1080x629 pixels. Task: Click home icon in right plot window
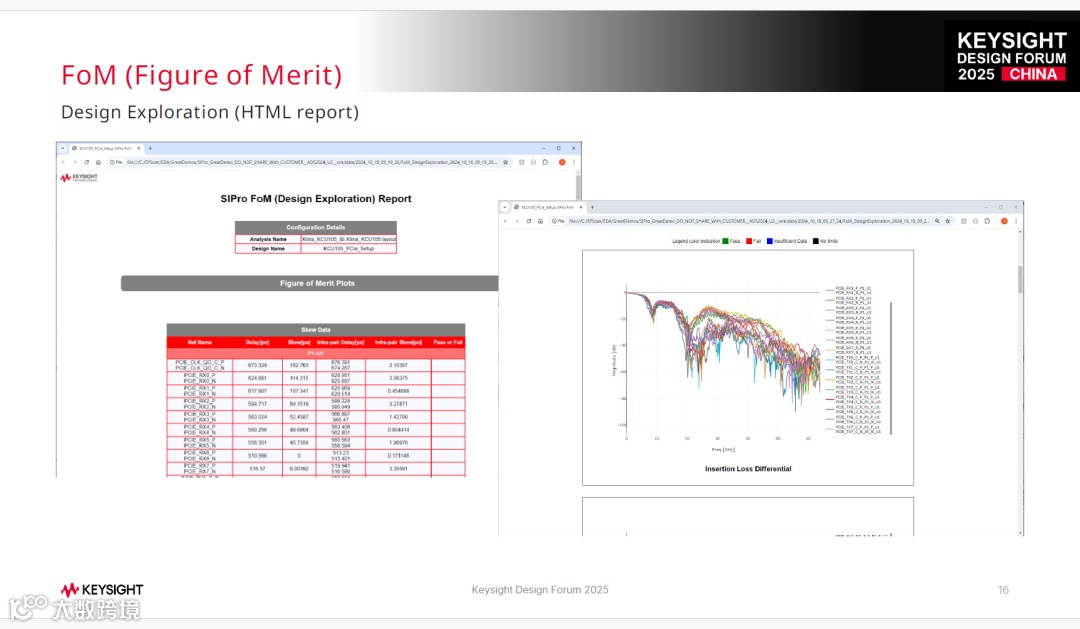(540, 221)
